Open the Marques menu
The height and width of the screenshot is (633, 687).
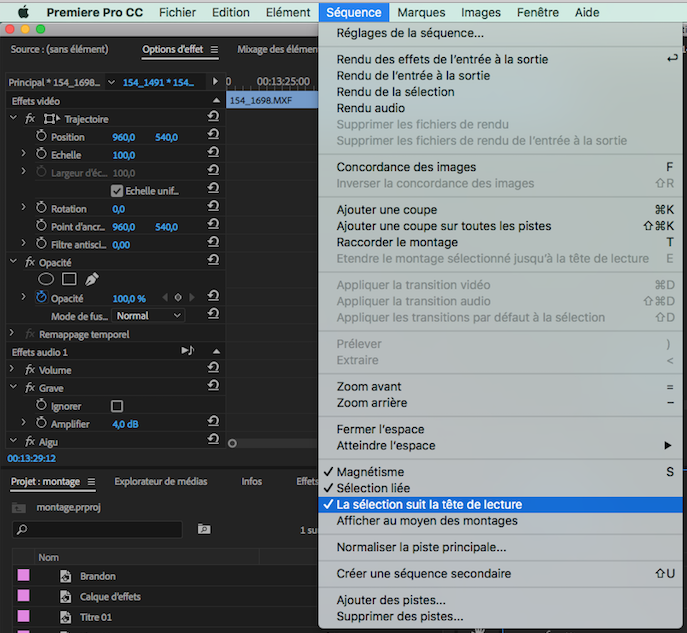click(x=421, y=12)
